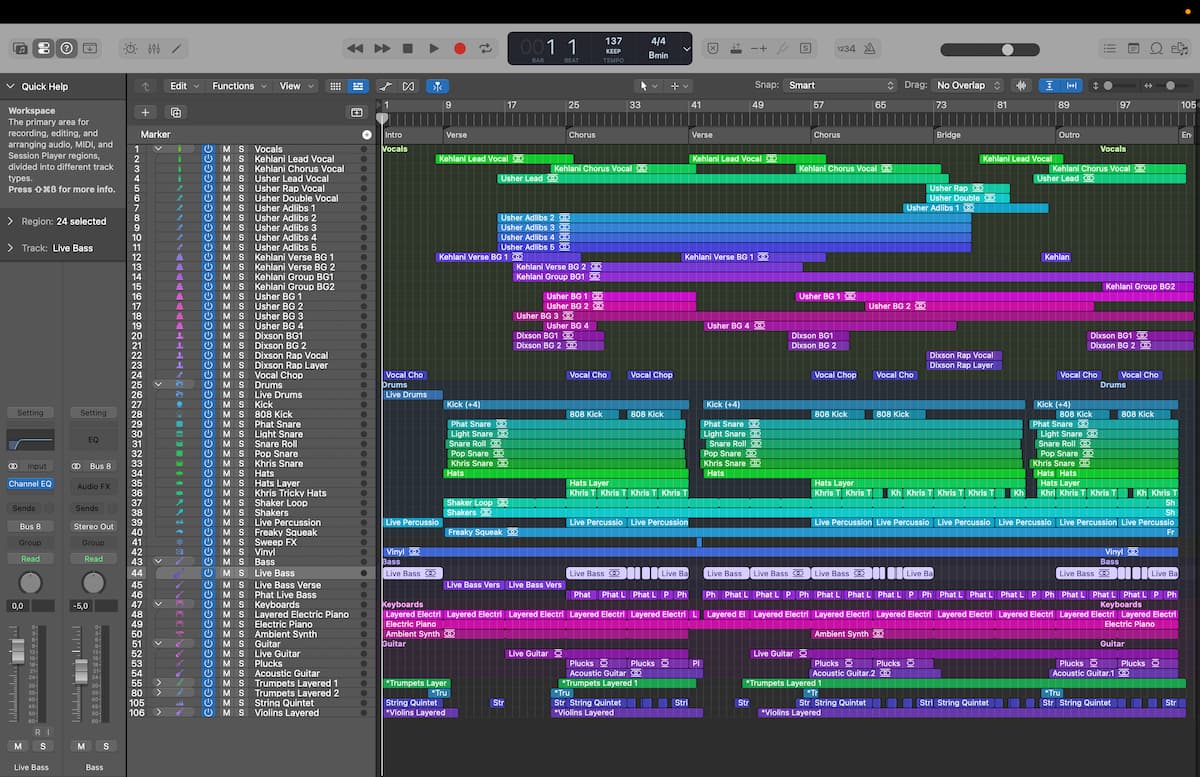Open the Loop Browser

click(1156, 48)
